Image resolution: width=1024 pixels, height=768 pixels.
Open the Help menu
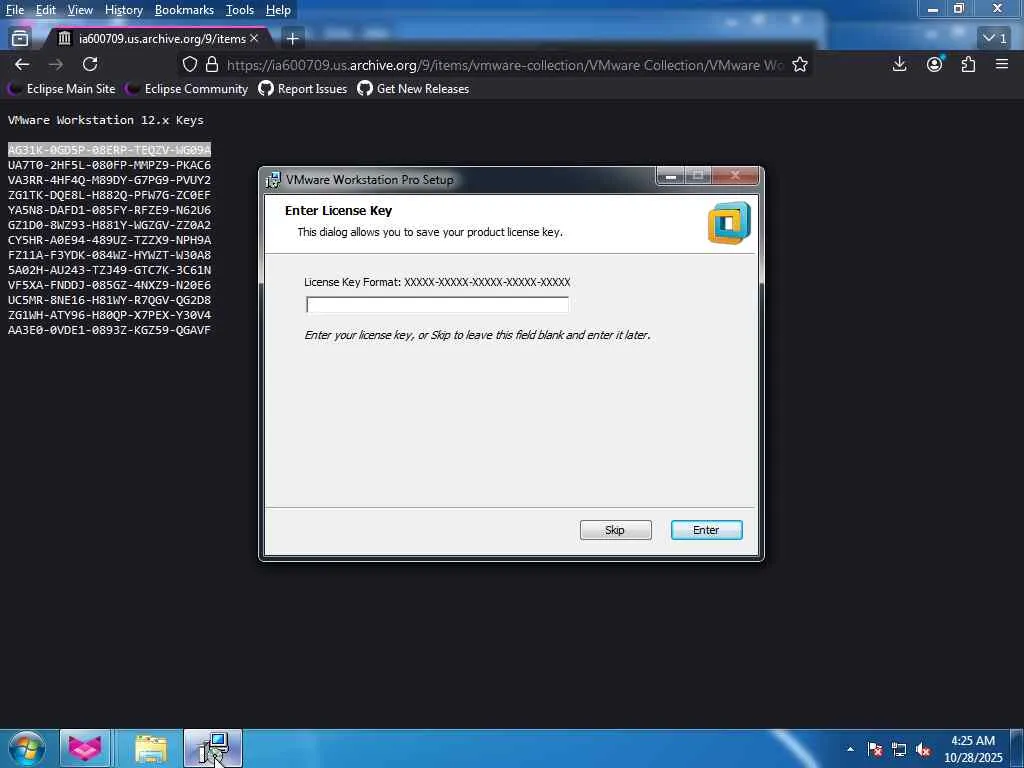[278, 10]
